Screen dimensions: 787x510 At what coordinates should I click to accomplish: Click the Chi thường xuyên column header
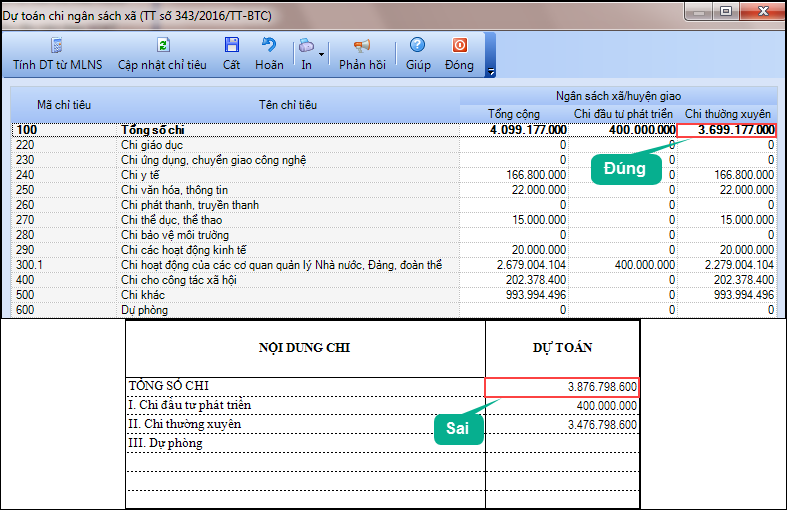[727, 114]
